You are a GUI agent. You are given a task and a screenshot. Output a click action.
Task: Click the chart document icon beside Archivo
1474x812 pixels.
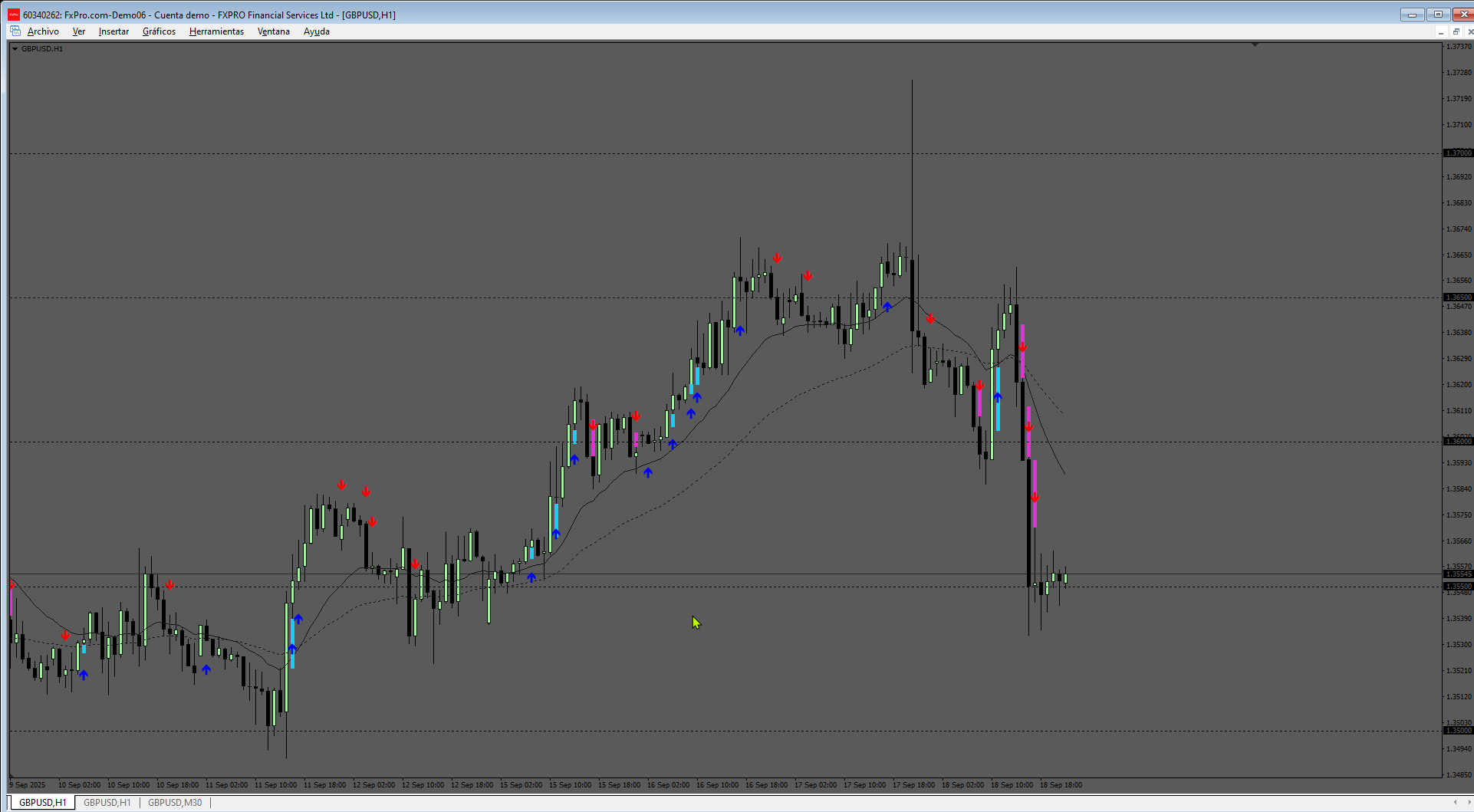click(x=15, y=31)
